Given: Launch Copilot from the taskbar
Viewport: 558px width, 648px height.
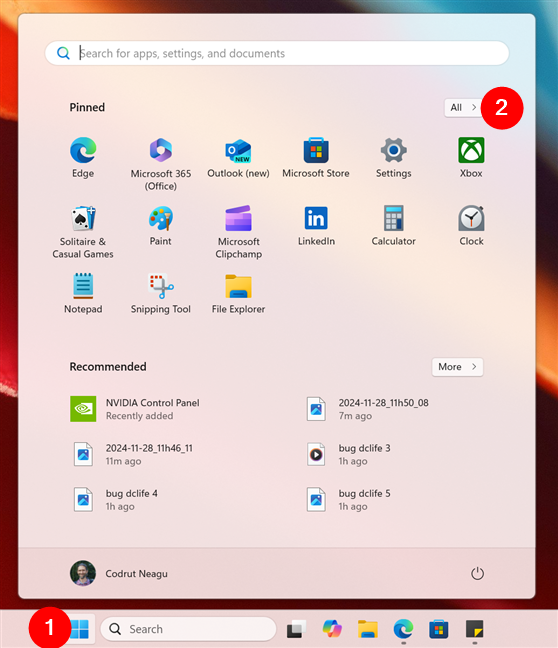Looking at the screenshot, I should 332,629.
